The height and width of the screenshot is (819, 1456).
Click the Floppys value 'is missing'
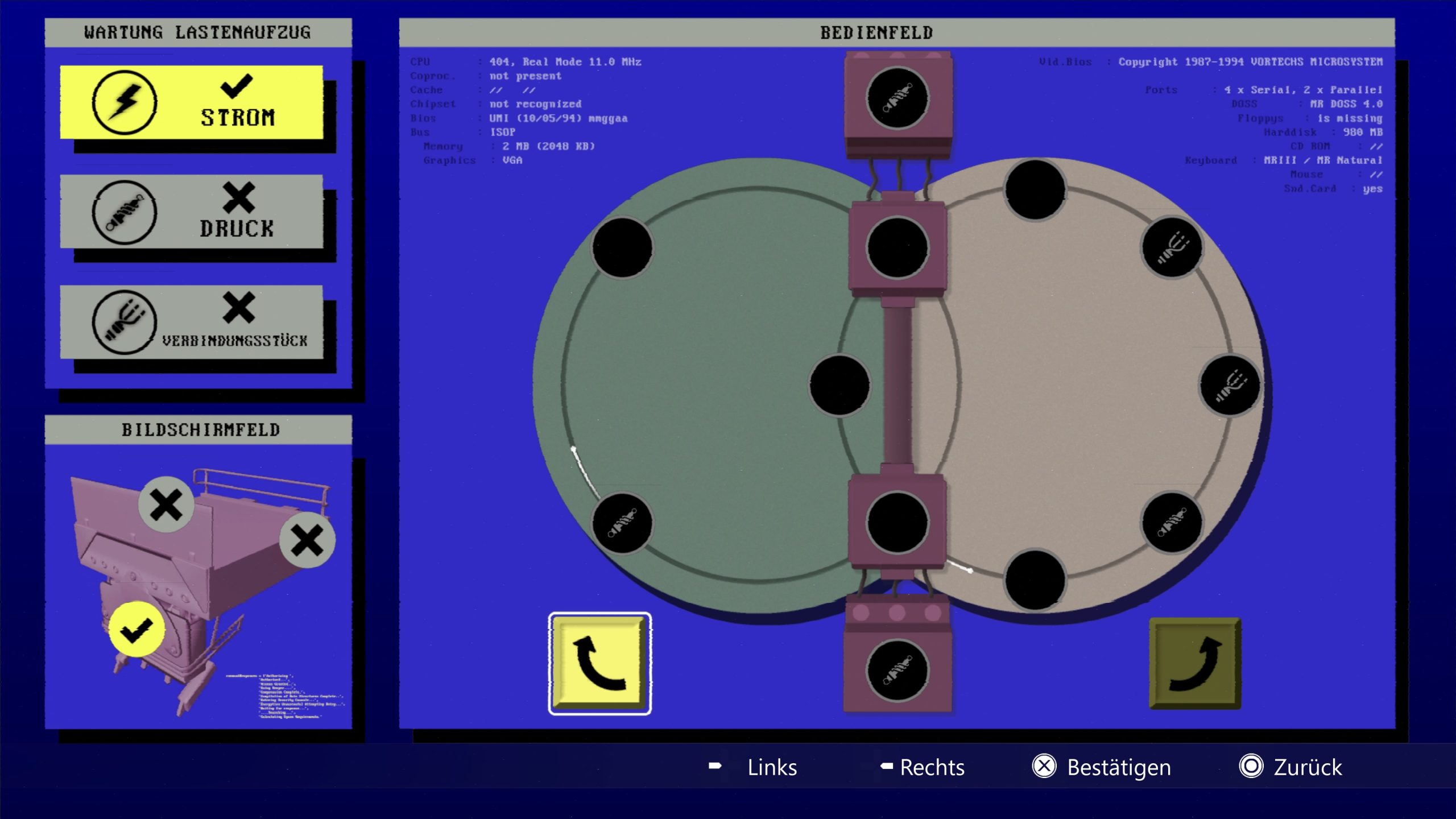pyautogui.click(x=1350, y=118)
